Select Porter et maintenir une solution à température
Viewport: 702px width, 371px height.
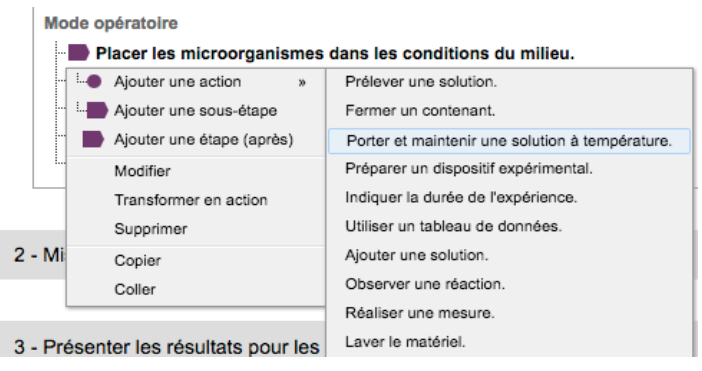click(509, 141)
